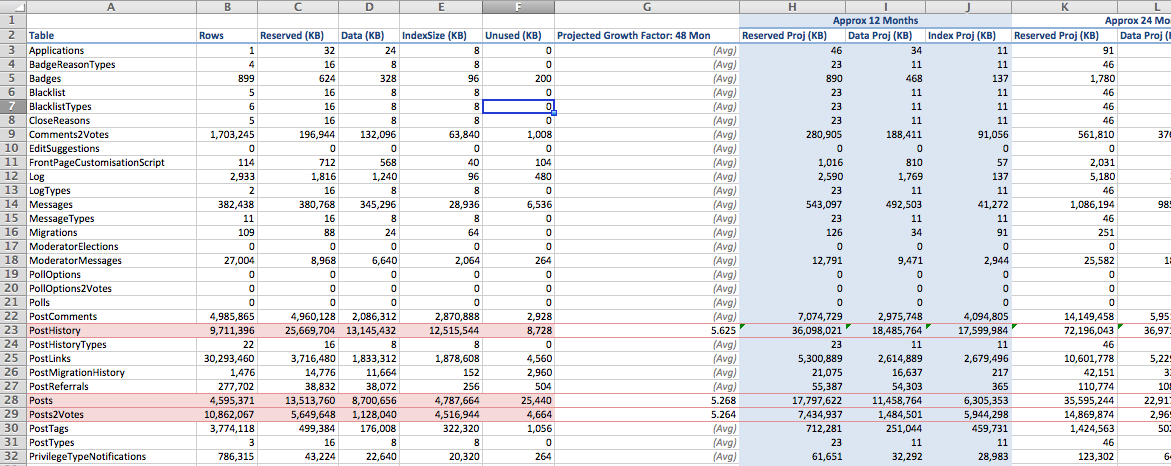
Task: Select the 'PostHistory' cell
Action: [111, 330]
